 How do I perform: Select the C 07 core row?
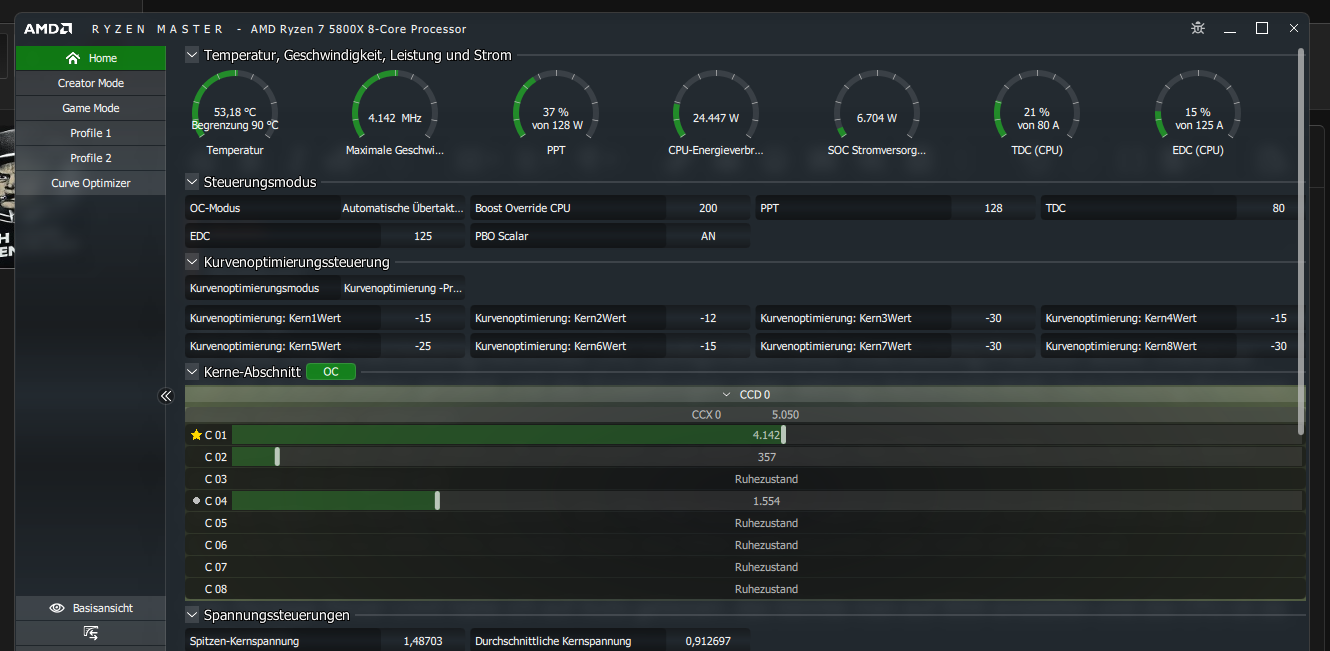click(x=745, y=567)
